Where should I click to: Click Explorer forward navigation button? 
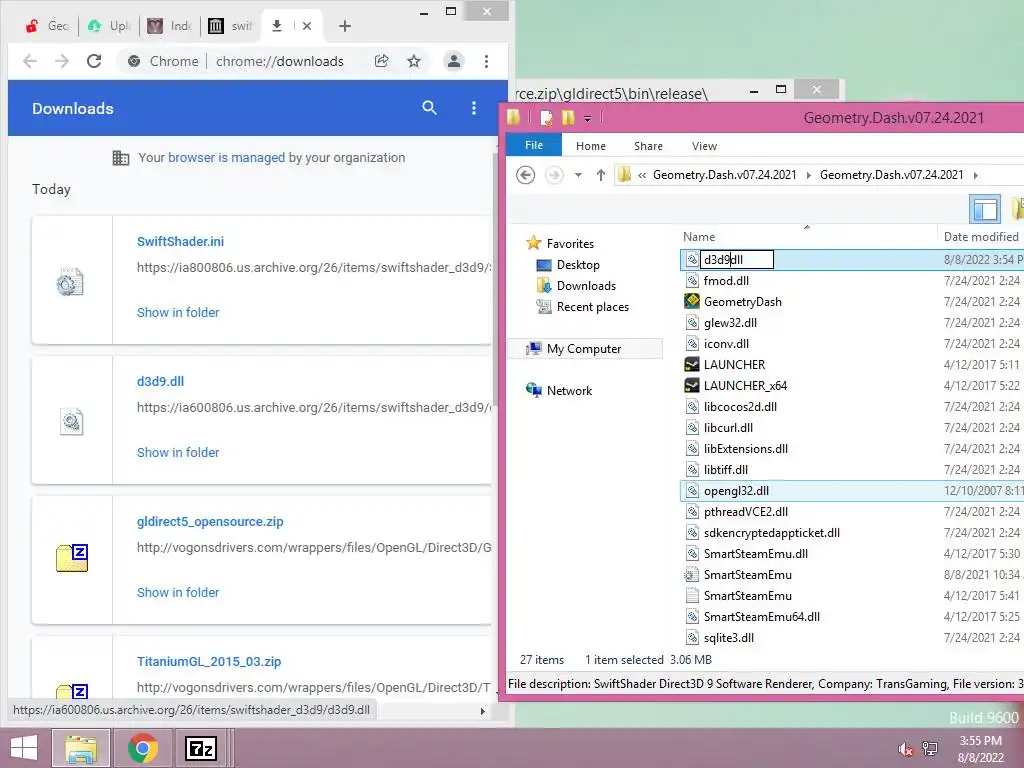pyautogui.click(x=554, y=175)
